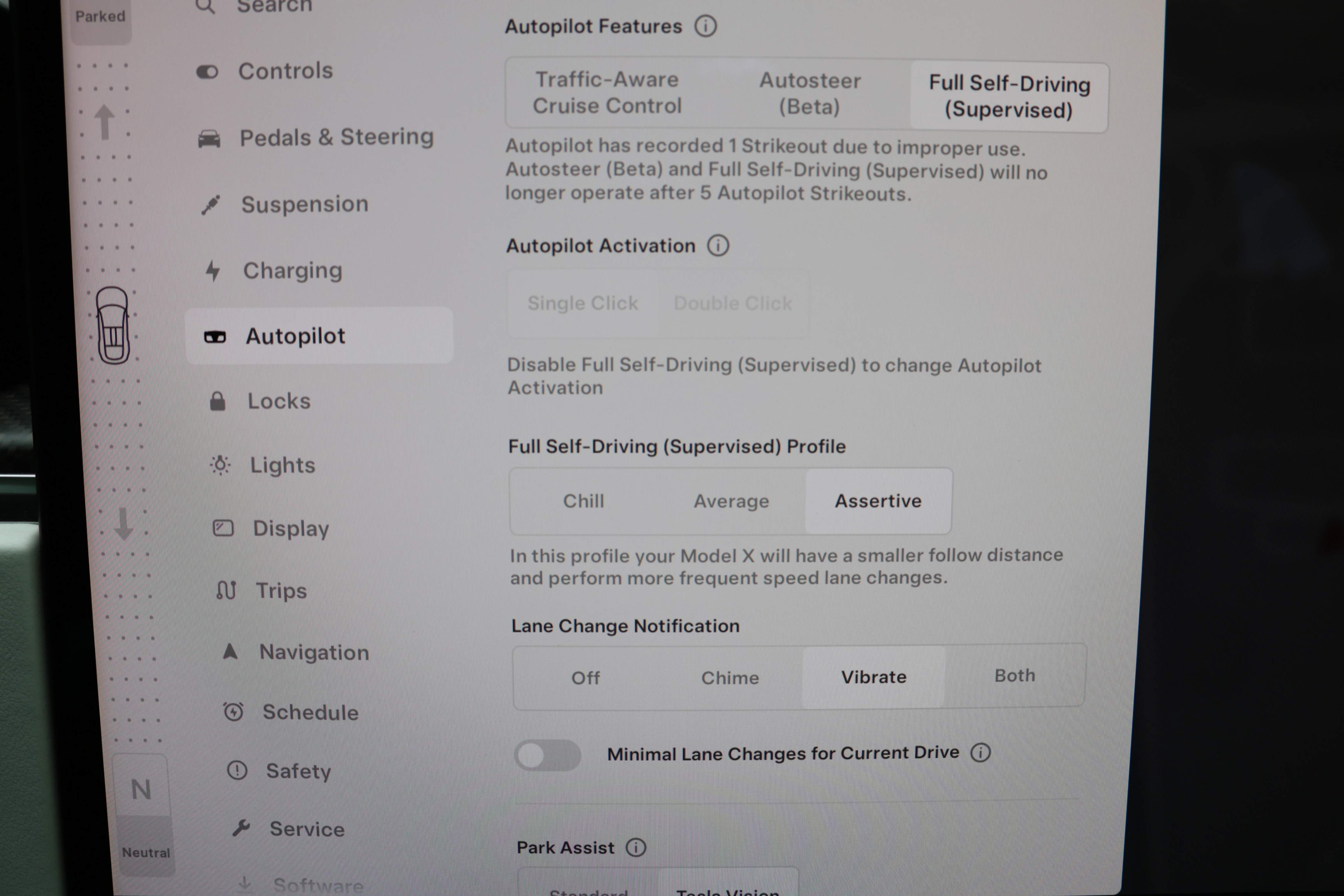The image size is (1344, 896).
Task: Tap the Neutral N gear button
Action: click(x=141, y=790)
